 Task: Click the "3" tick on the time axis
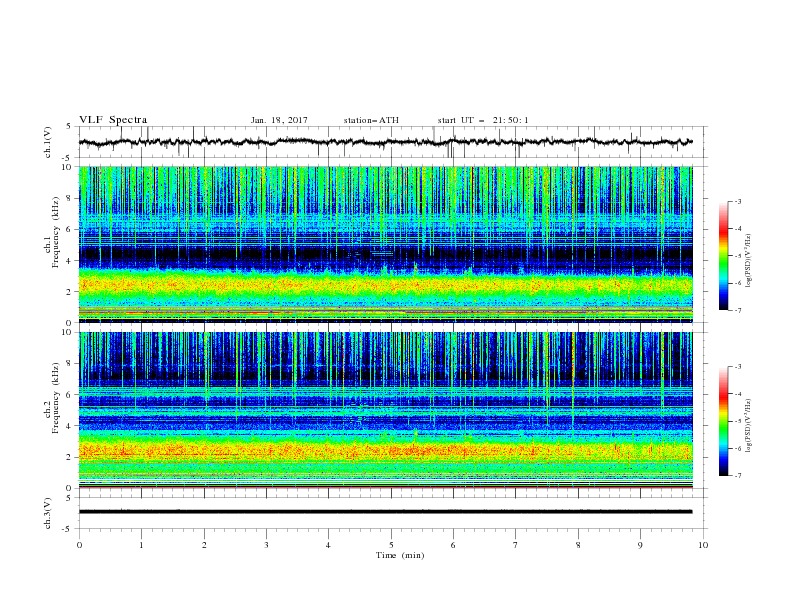266,545
